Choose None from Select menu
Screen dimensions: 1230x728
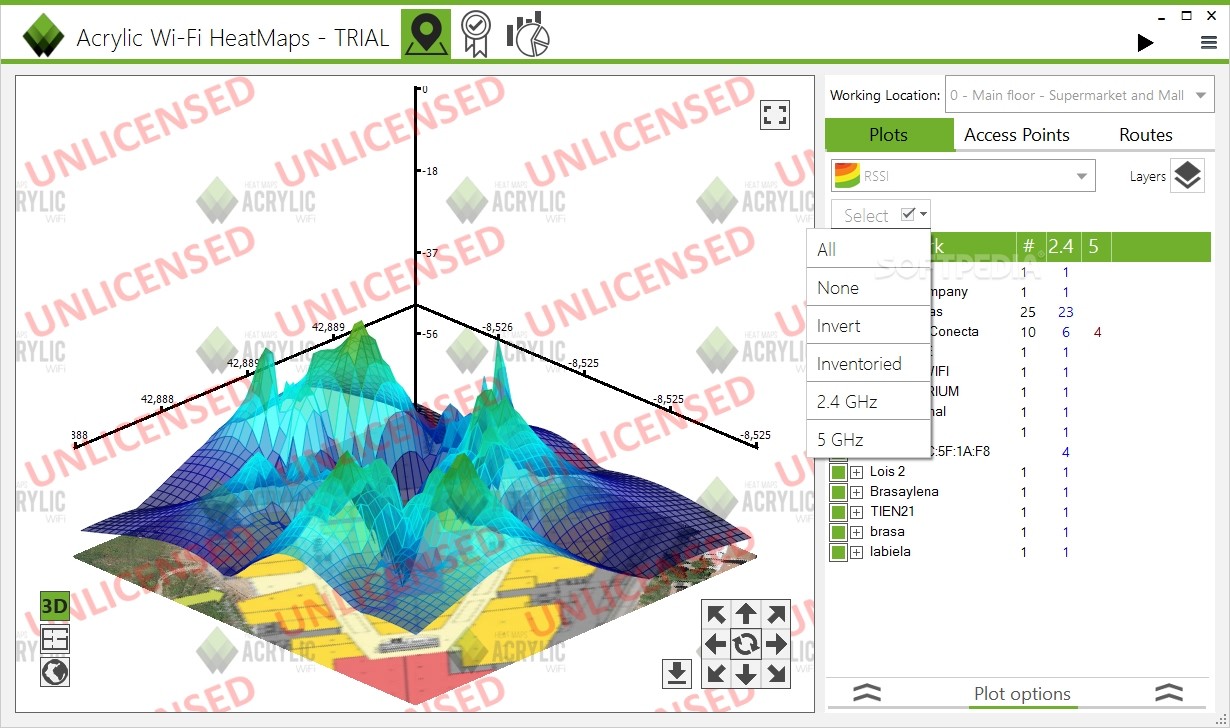tap(868, 287)
